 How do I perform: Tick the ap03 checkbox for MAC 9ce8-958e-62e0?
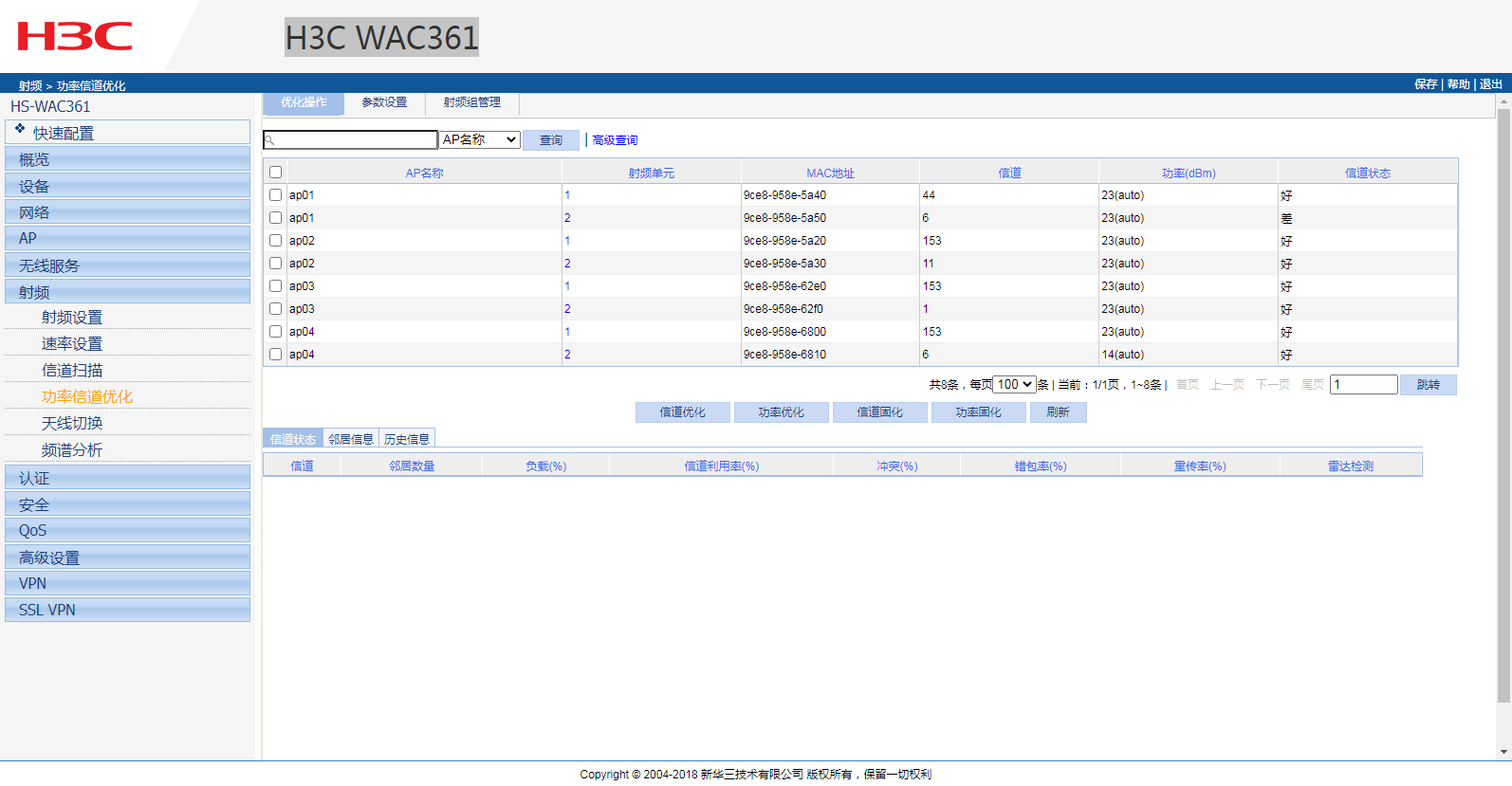click(x=276, y=286)
